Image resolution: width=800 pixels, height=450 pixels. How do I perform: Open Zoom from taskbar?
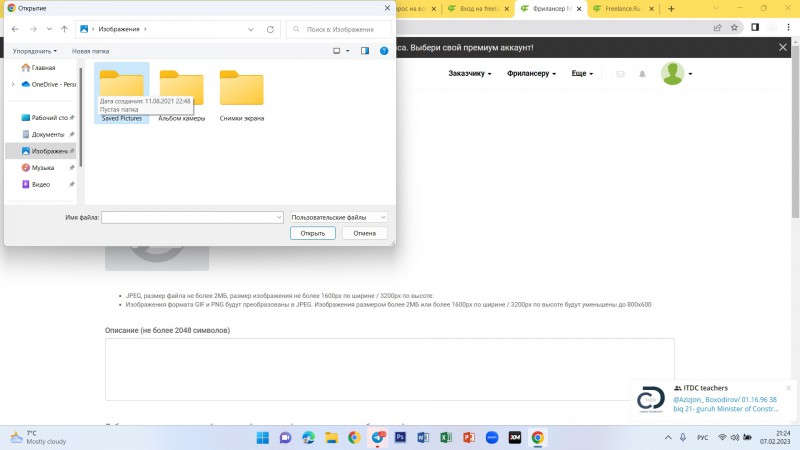click(492, 438)
